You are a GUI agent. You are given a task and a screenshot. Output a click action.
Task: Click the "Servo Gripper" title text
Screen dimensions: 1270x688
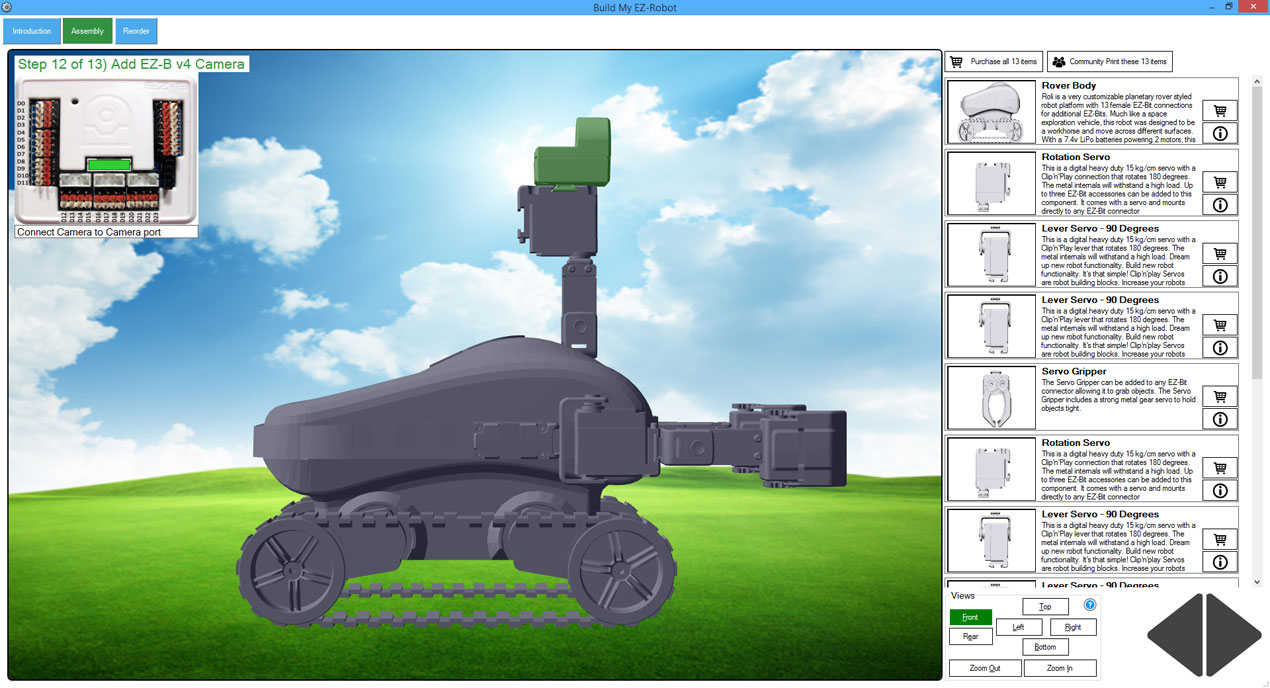point(1075,372)
